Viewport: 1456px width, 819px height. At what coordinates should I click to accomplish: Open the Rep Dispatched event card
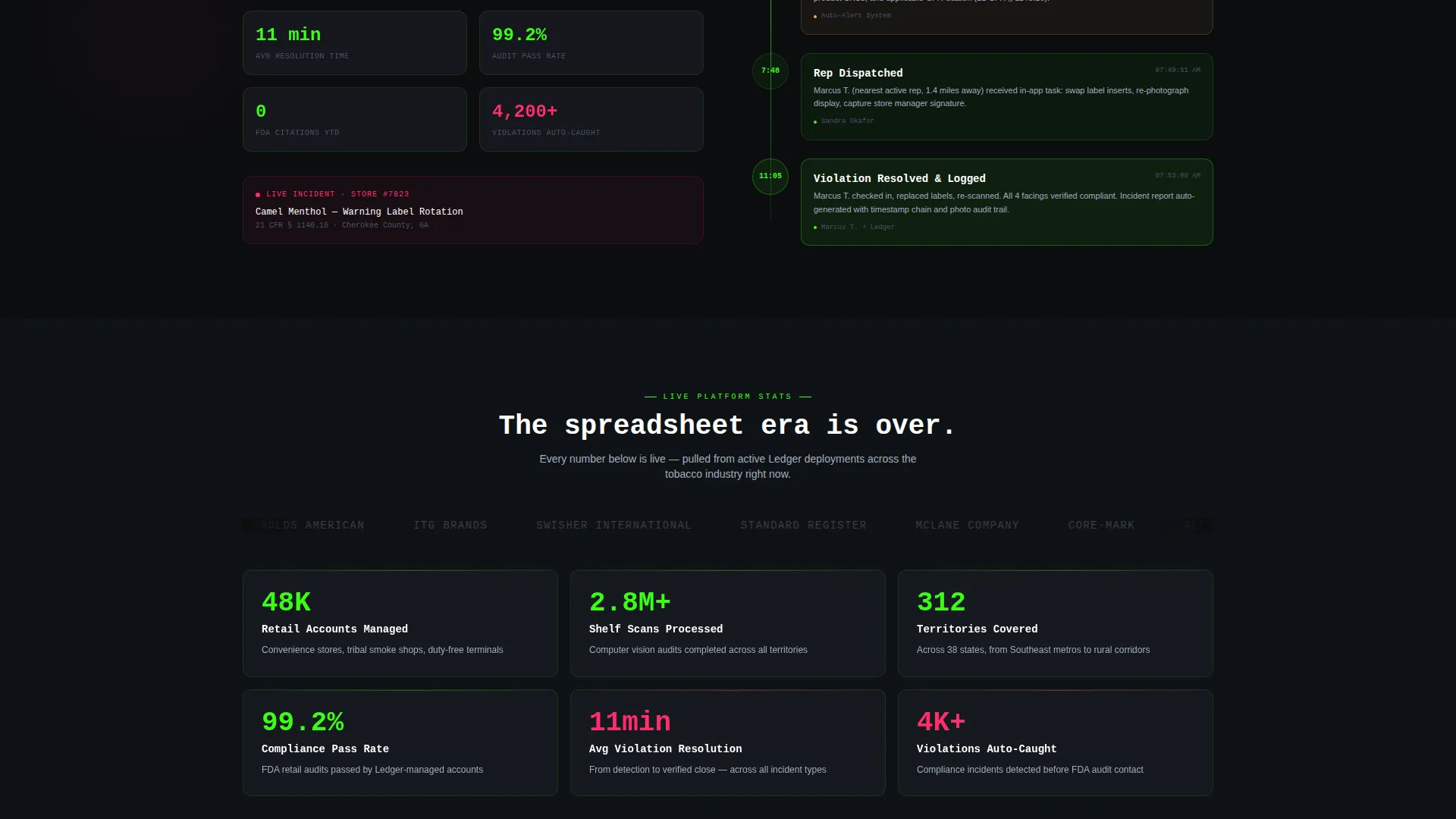(x=1006, y=96)
